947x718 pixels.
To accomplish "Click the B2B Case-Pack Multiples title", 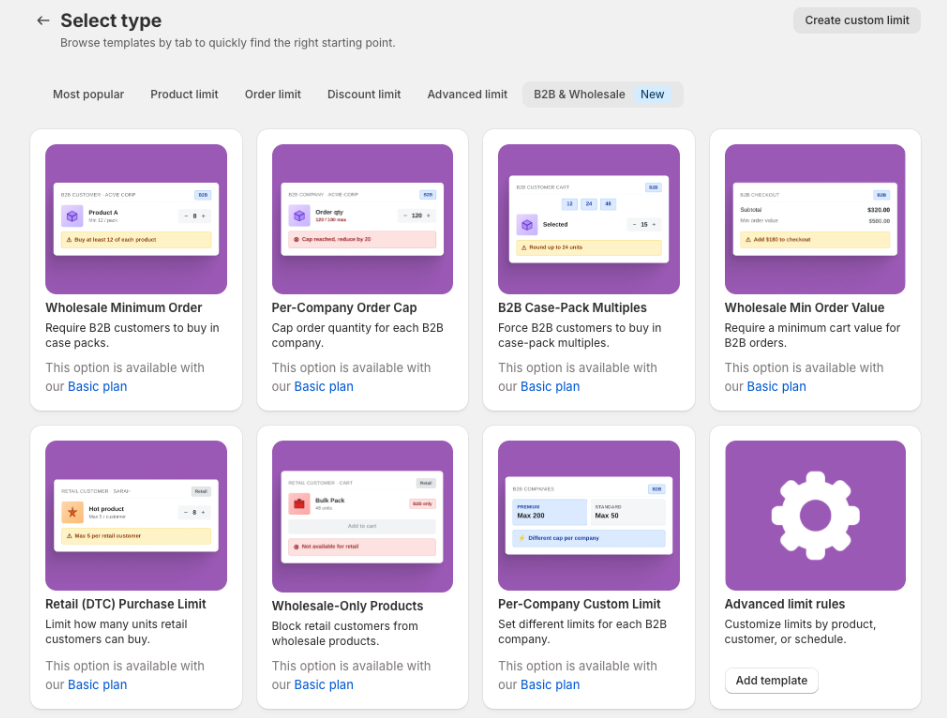I will (x=572, y=307).
